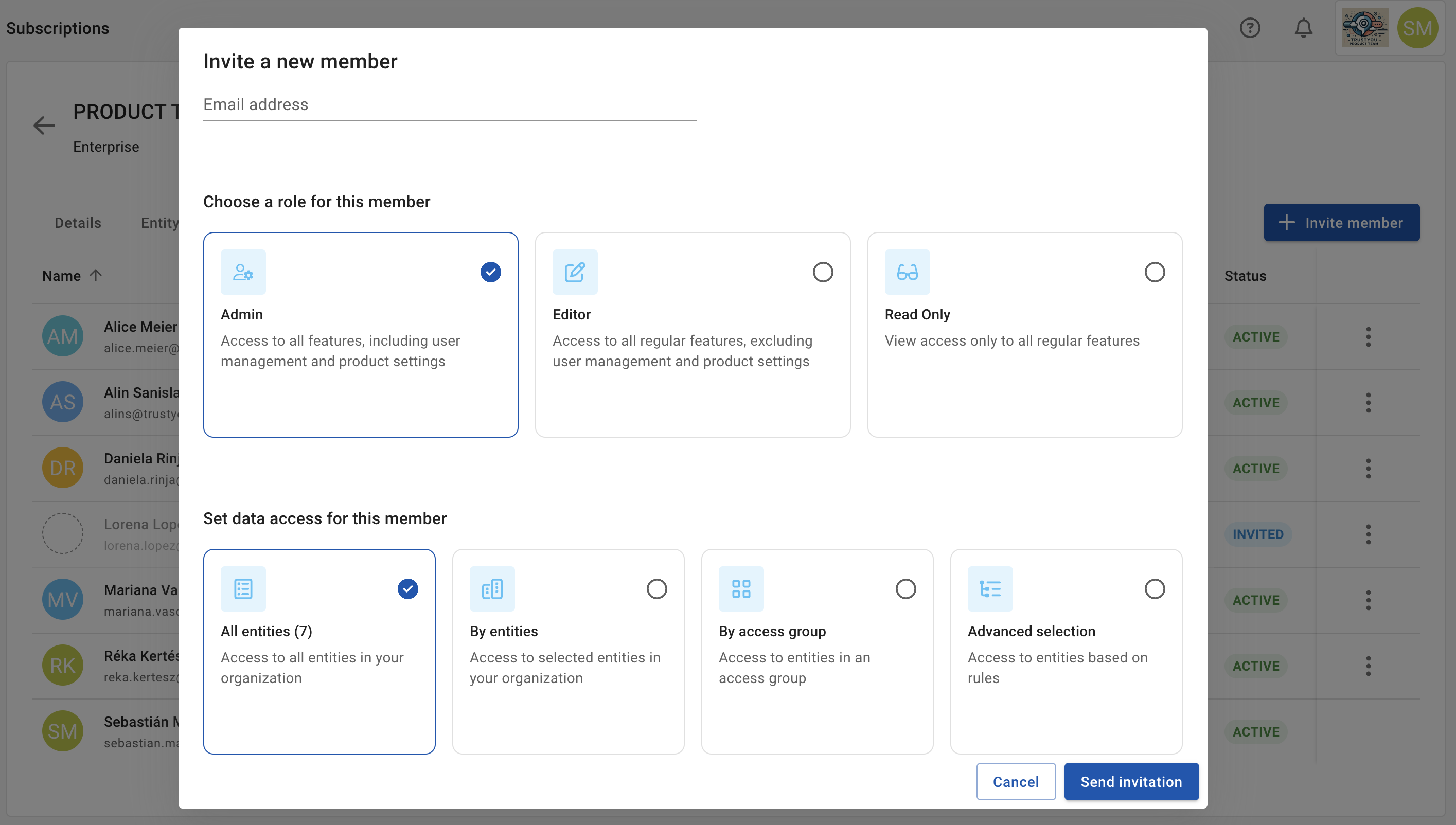Click the Subscriptions breadcrumb title

pyautogui.click(x=57, y=28)
